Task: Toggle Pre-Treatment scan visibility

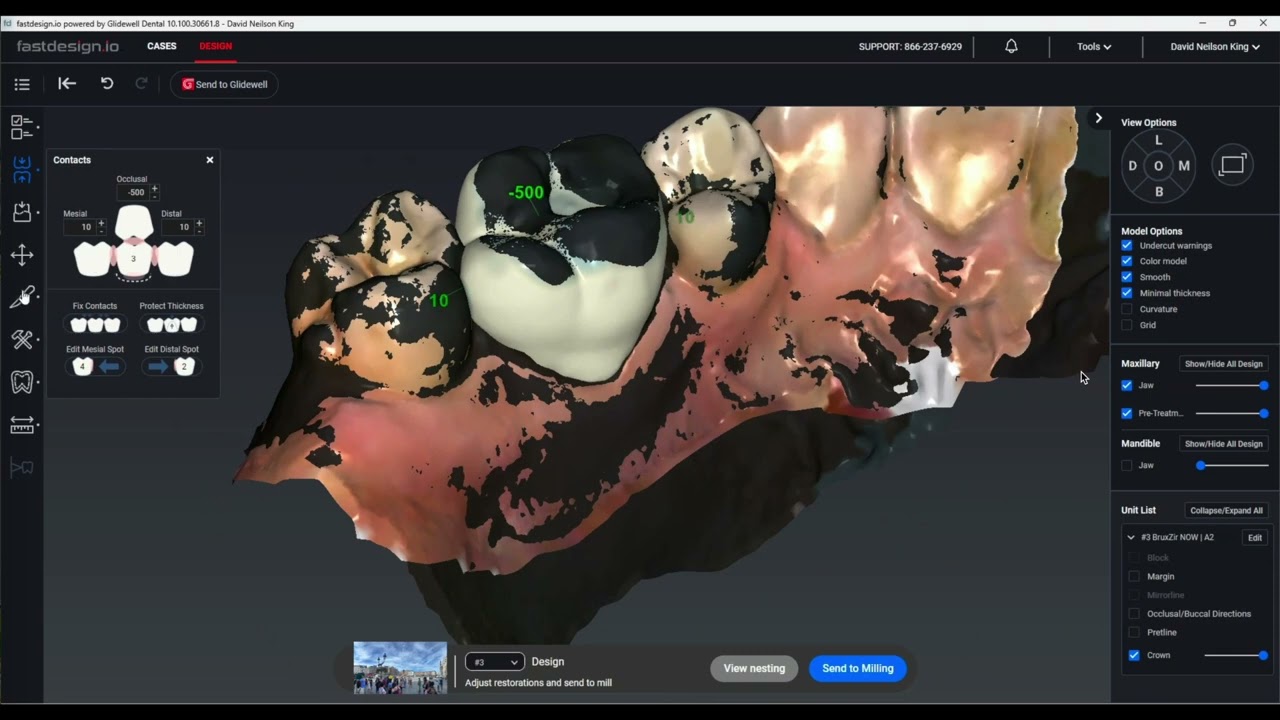Action: (1127, 413)
